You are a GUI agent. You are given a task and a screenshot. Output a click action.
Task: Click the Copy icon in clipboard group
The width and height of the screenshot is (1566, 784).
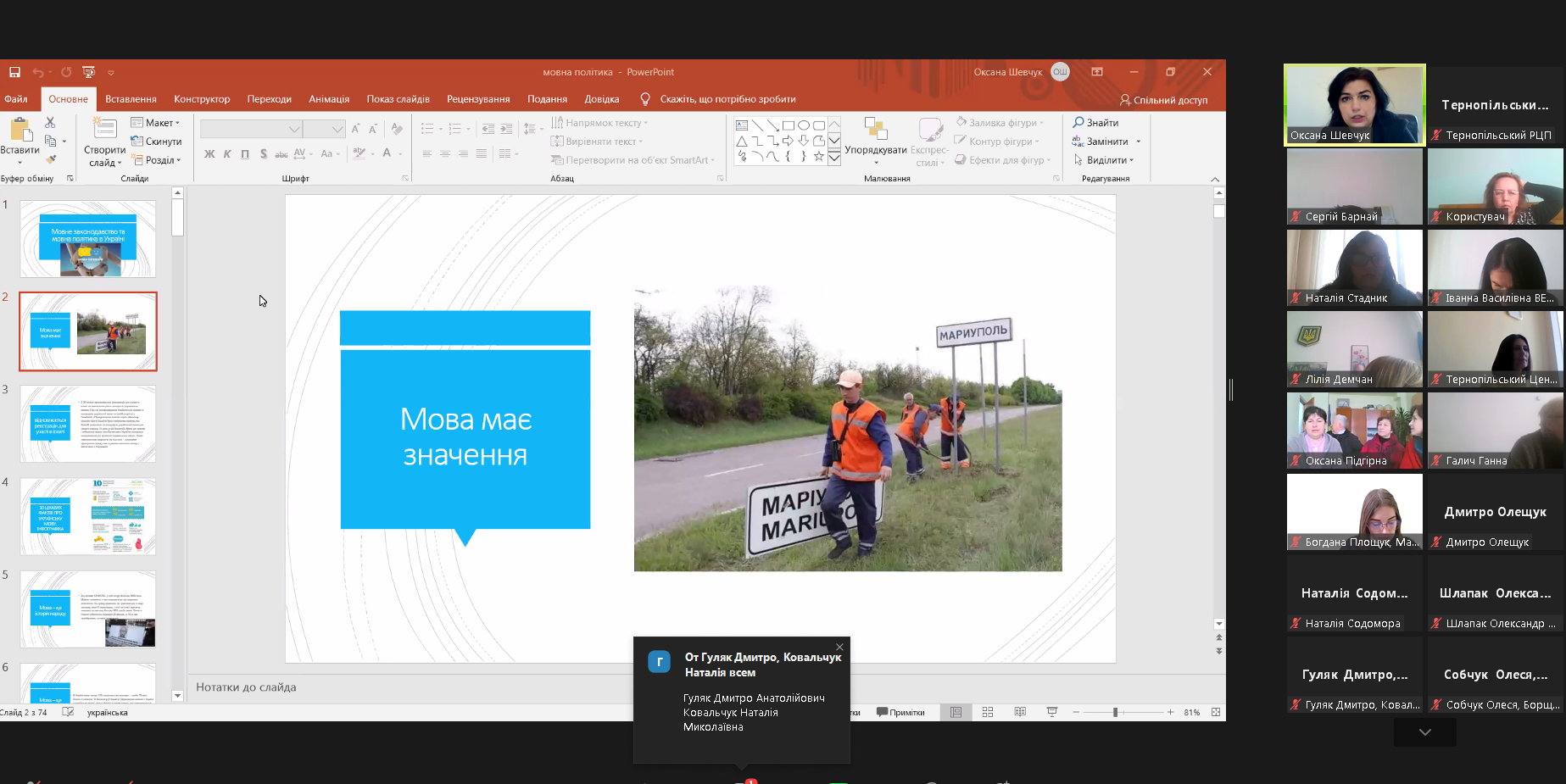coord(51,141)
